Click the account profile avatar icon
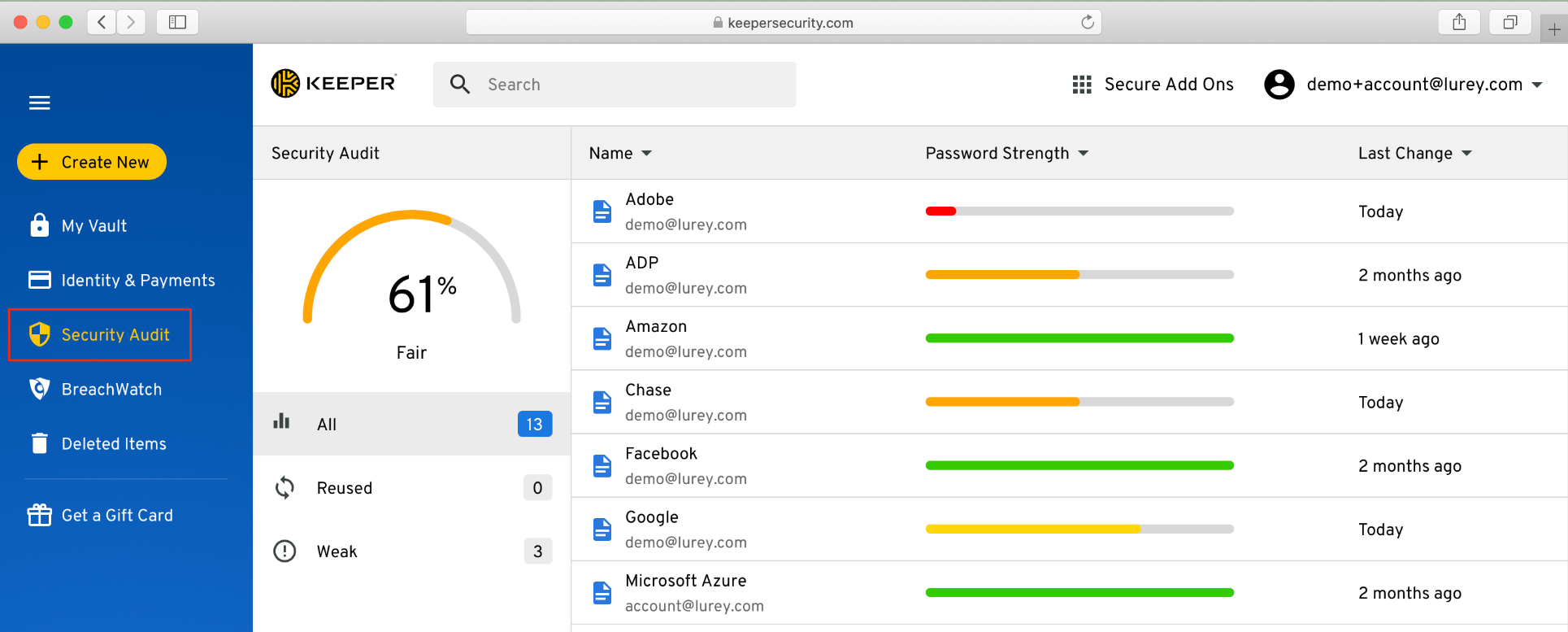Screen dimensions: 1568x632 click(1279, 85)
